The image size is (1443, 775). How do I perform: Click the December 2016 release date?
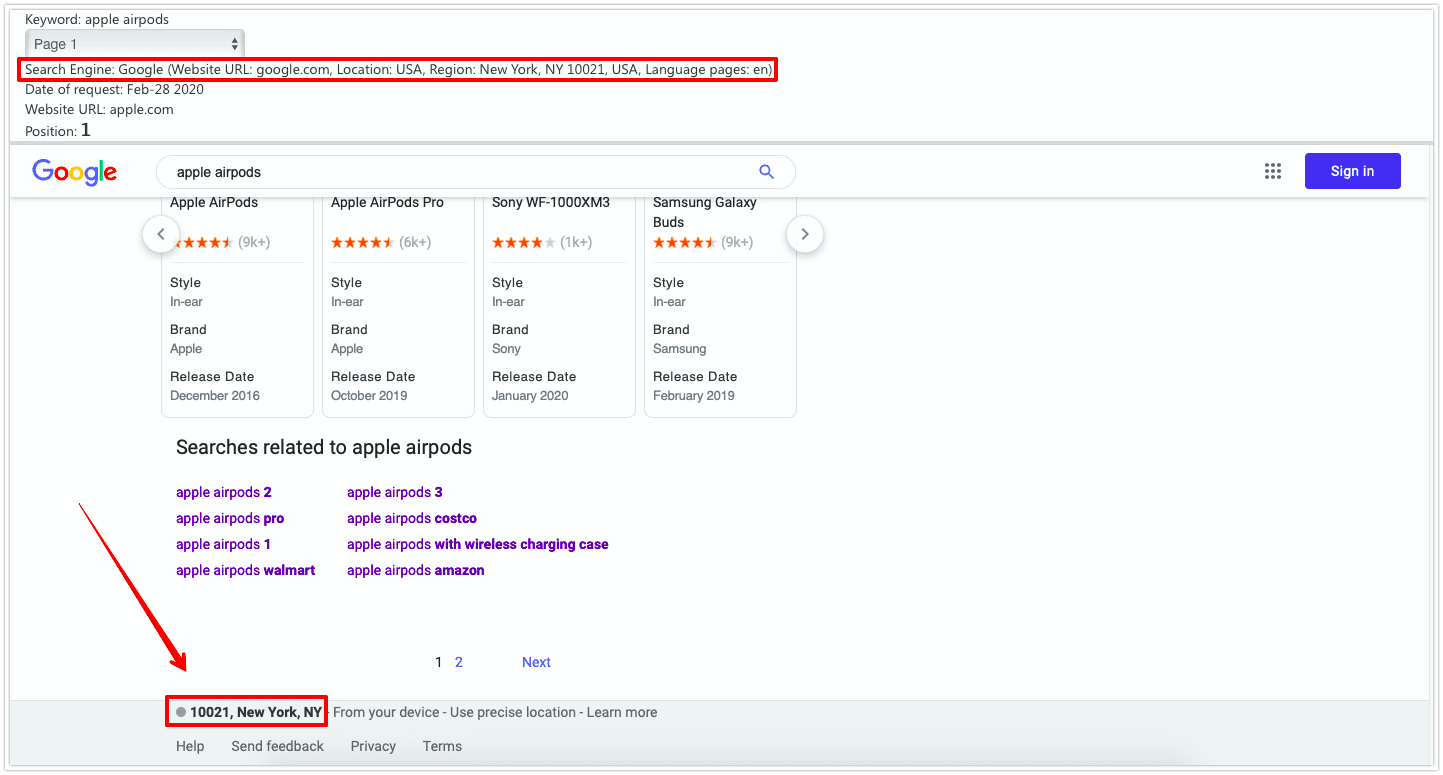tap(215, 395)
